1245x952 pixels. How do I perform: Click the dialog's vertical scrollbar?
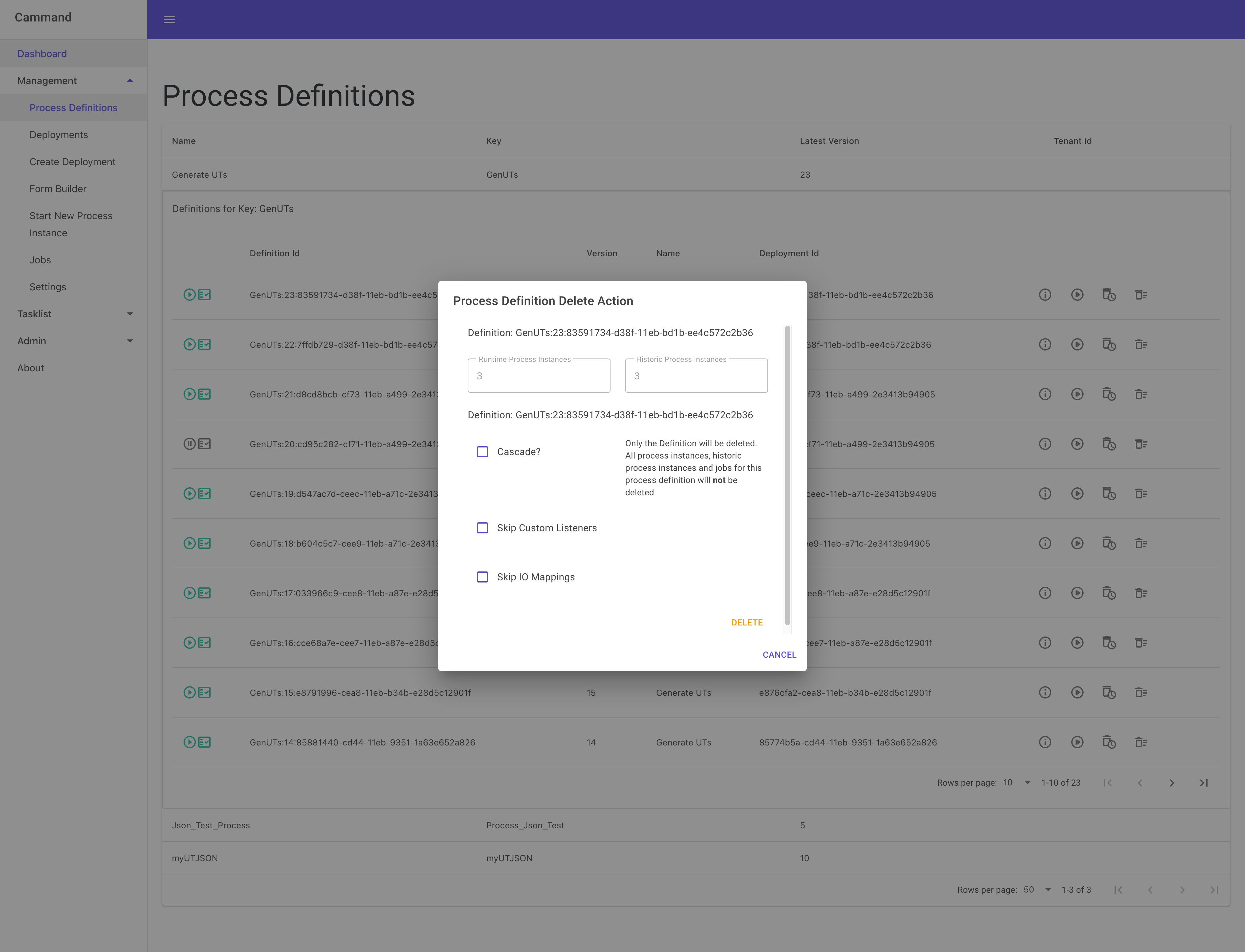787,476
